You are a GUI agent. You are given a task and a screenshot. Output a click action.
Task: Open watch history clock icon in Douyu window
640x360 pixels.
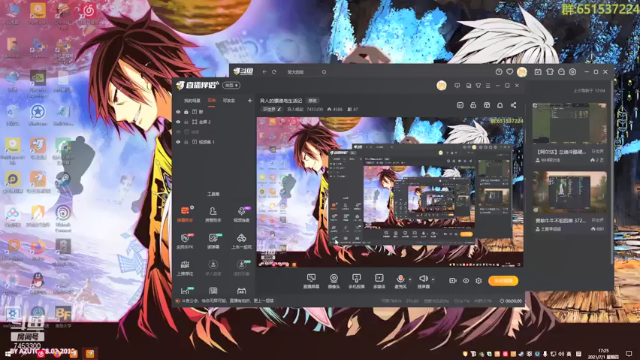coord(499,72)
